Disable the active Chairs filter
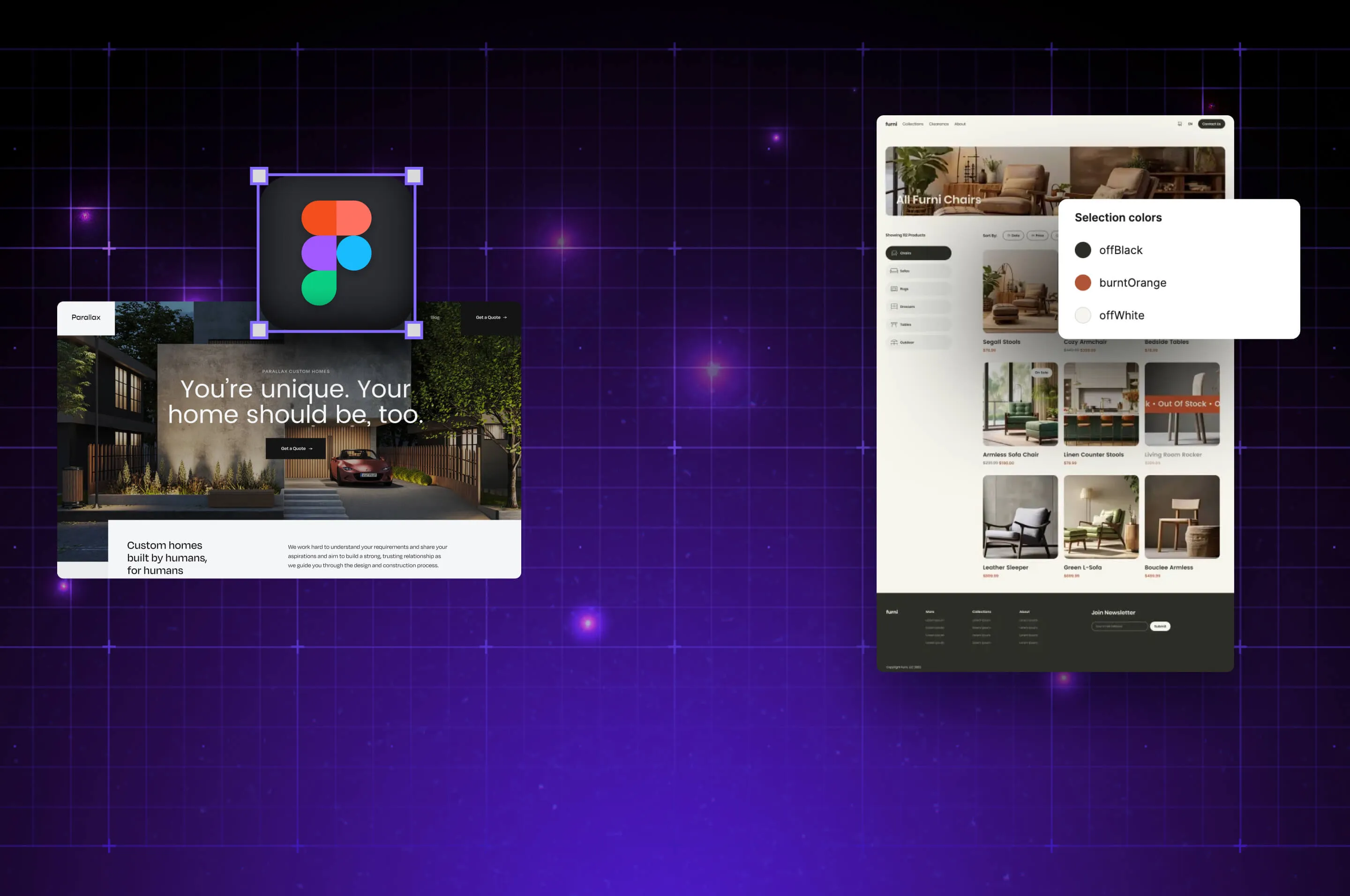The image size is (1350, 896). pos(918,253)
